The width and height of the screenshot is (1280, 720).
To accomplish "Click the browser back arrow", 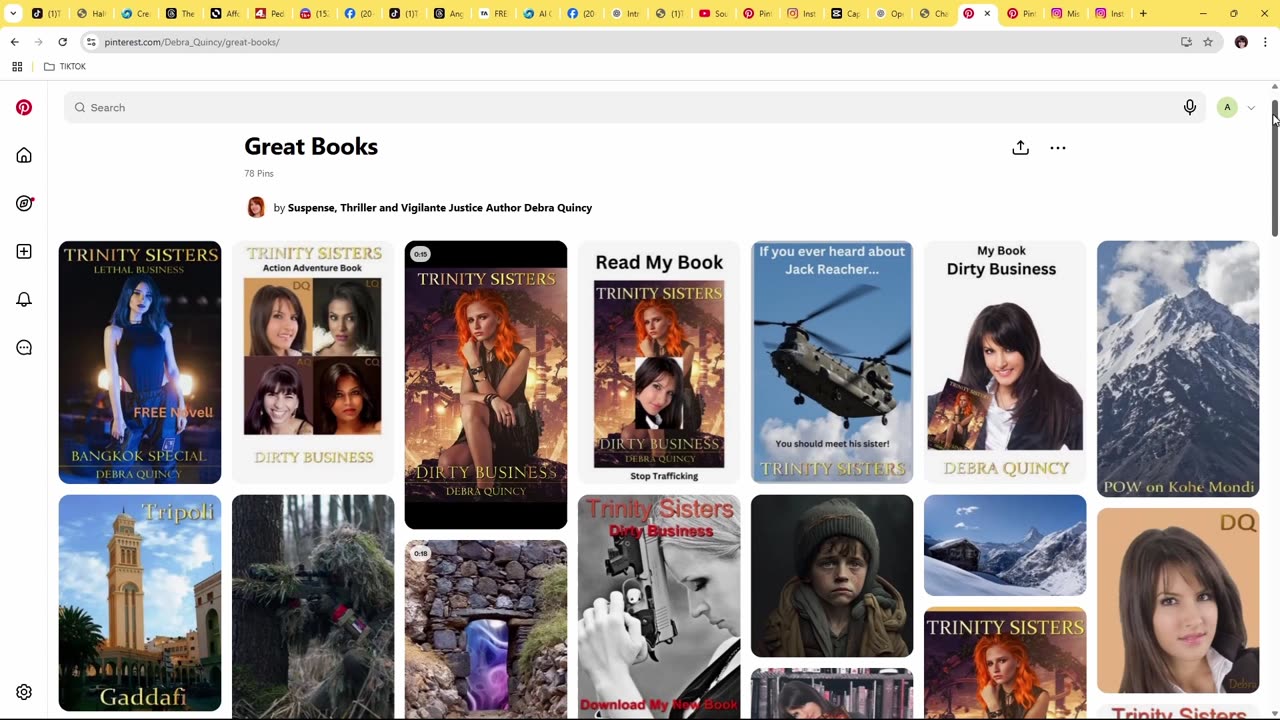I will (14, 42).
